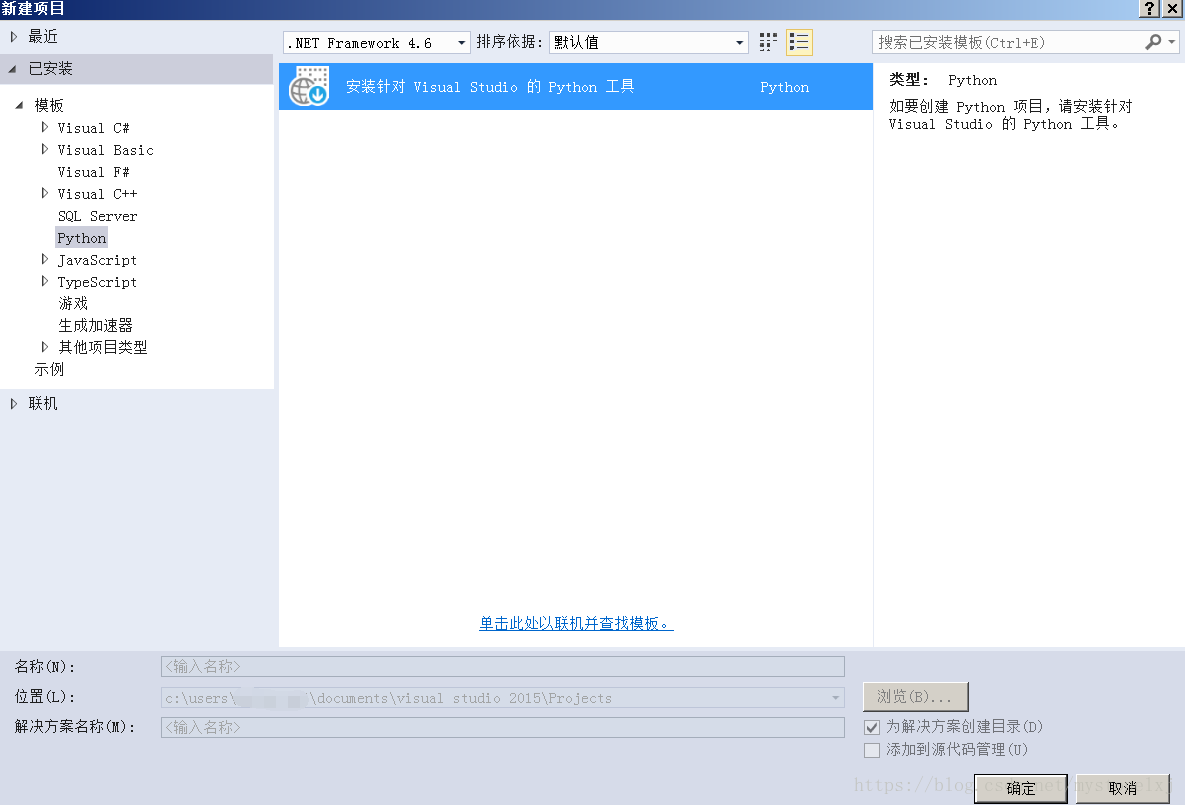Viewport: 1185px width, 805px height.
Task: Select Visual F# template category
Action: (x=94, y=172)
